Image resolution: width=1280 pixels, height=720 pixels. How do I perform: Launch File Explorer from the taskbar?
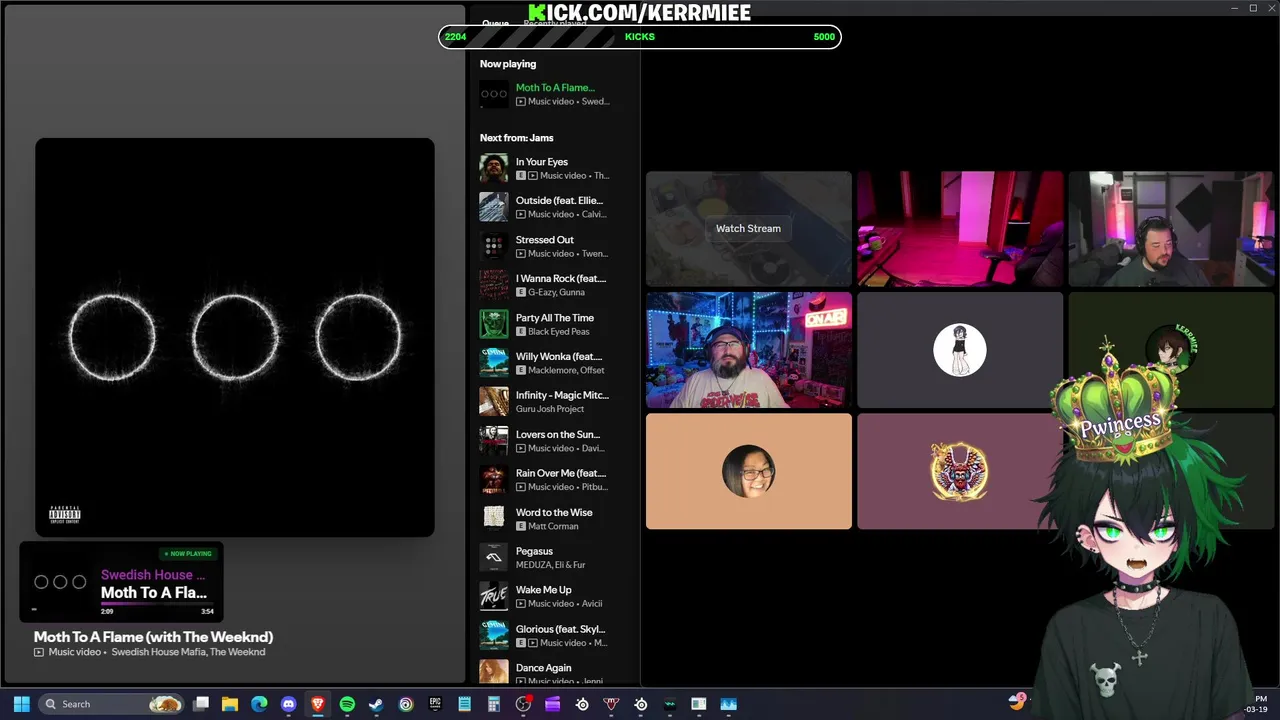tap(230, 704)
